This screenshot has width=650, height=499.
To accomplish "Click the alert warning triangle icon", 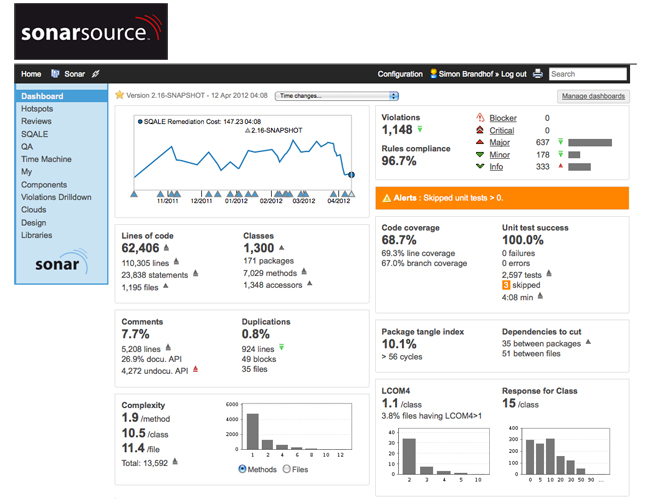I will [387, 198].
